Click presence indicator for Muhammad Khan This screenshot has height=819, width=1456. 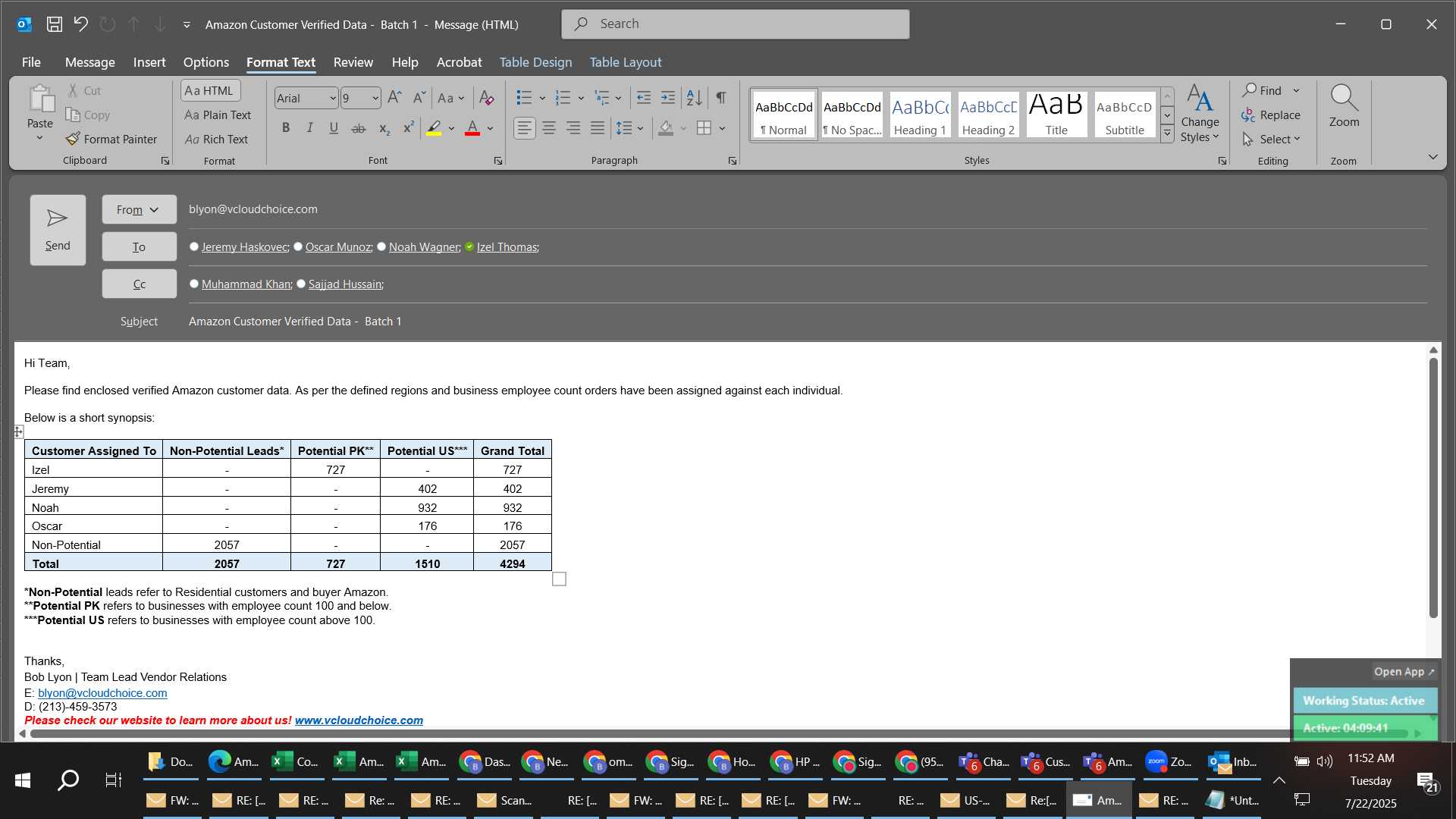click(x=194, y=284)
